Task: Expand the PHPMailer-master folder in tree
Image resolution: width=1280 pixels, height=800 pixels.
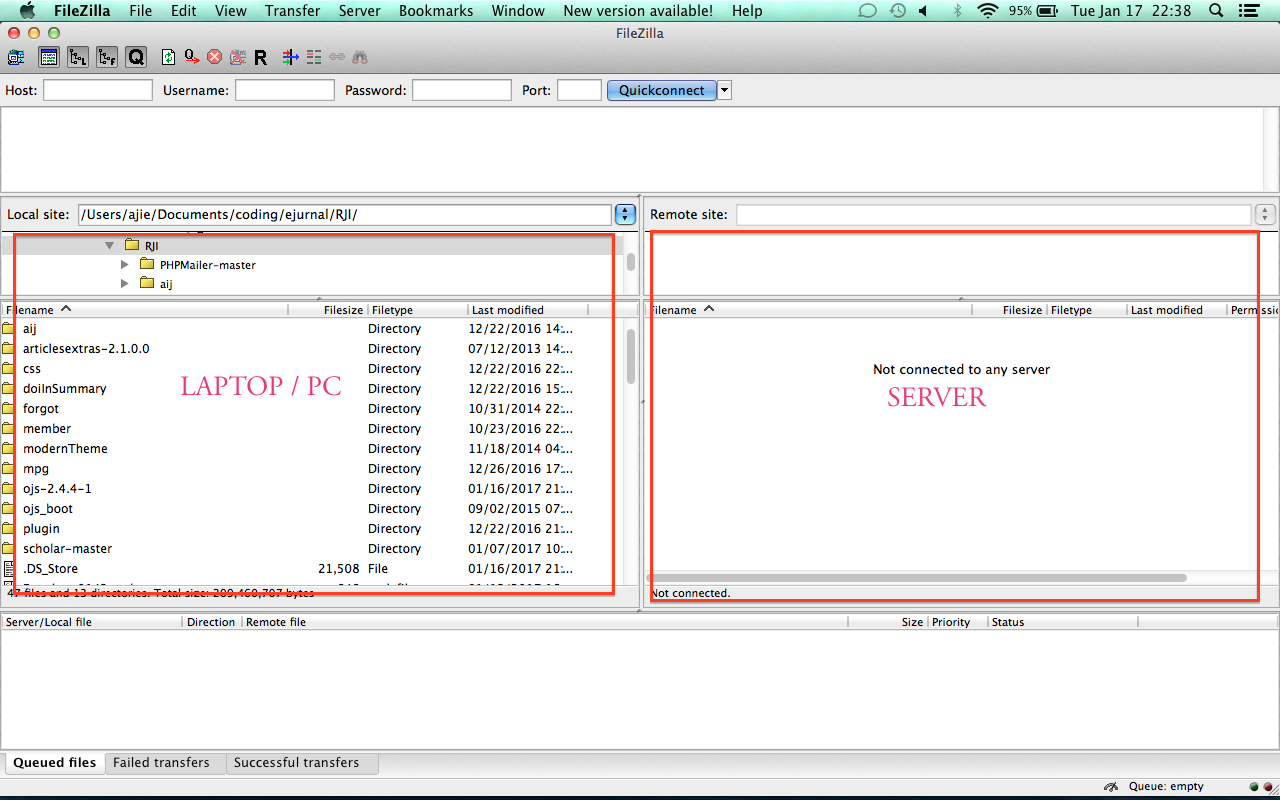Action: point(125,265)
